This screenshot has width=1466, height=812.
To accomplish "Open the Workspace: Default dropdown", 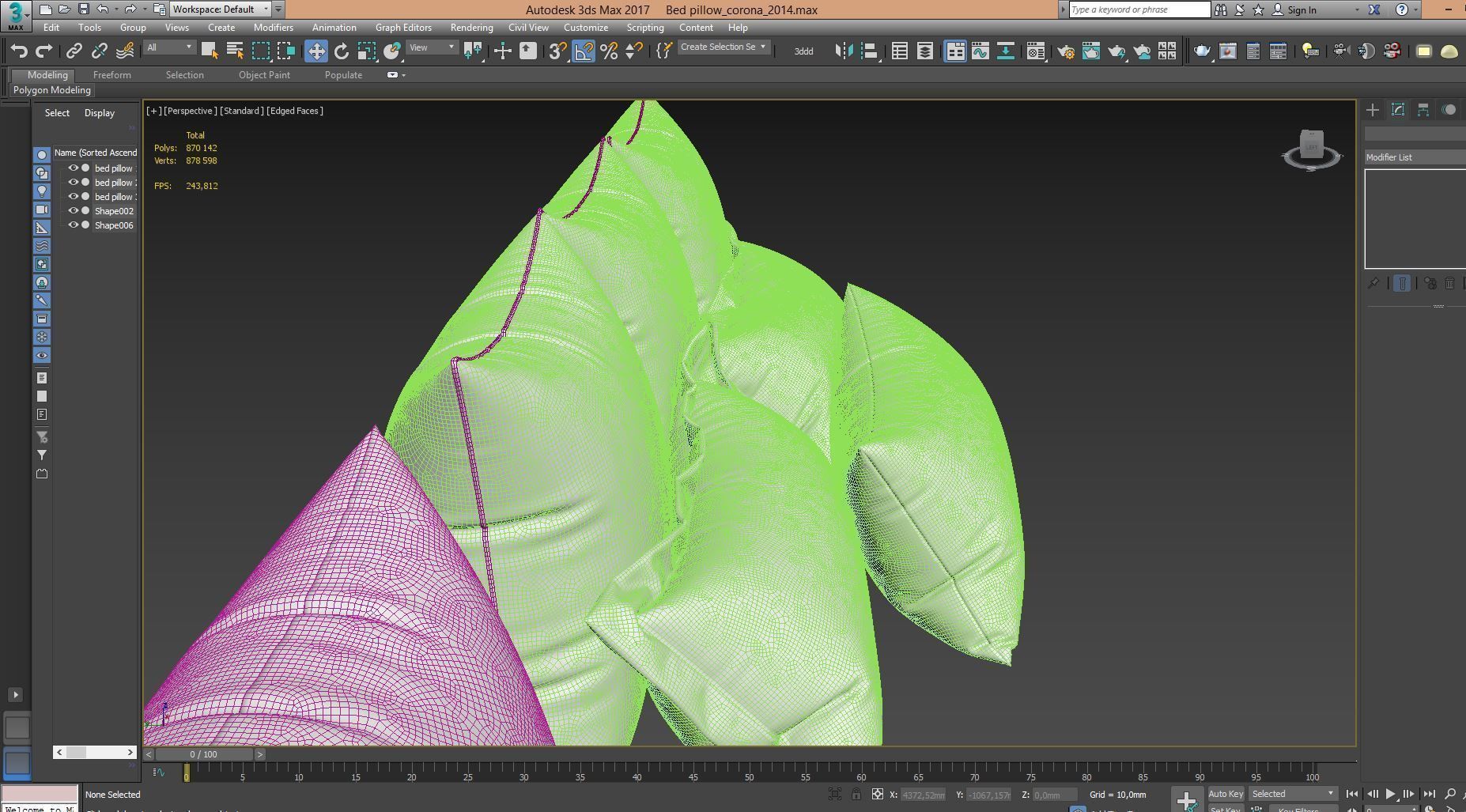I will [221, 9].
